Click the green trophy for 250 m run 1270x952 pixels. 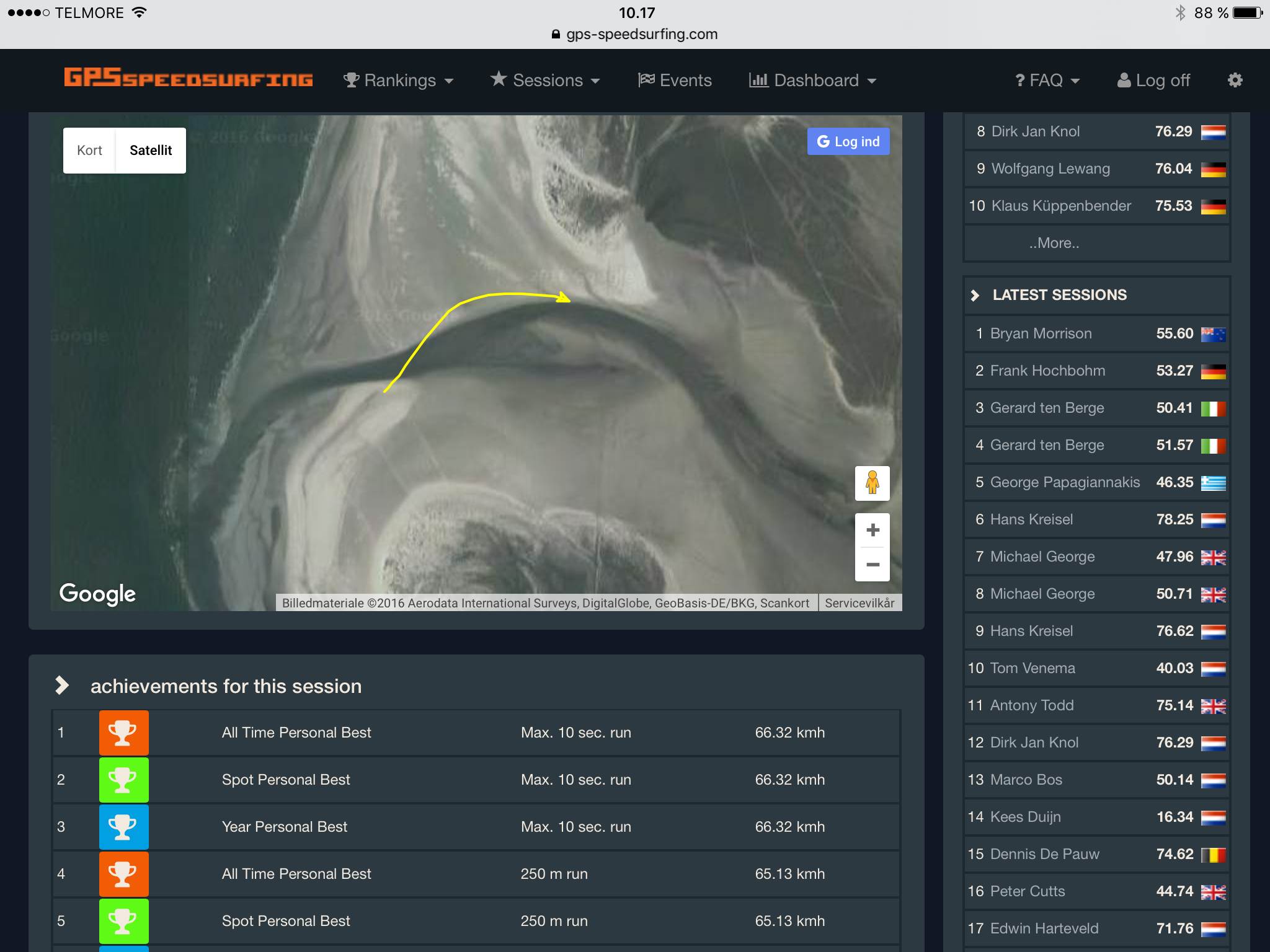[x=123, y=920]
